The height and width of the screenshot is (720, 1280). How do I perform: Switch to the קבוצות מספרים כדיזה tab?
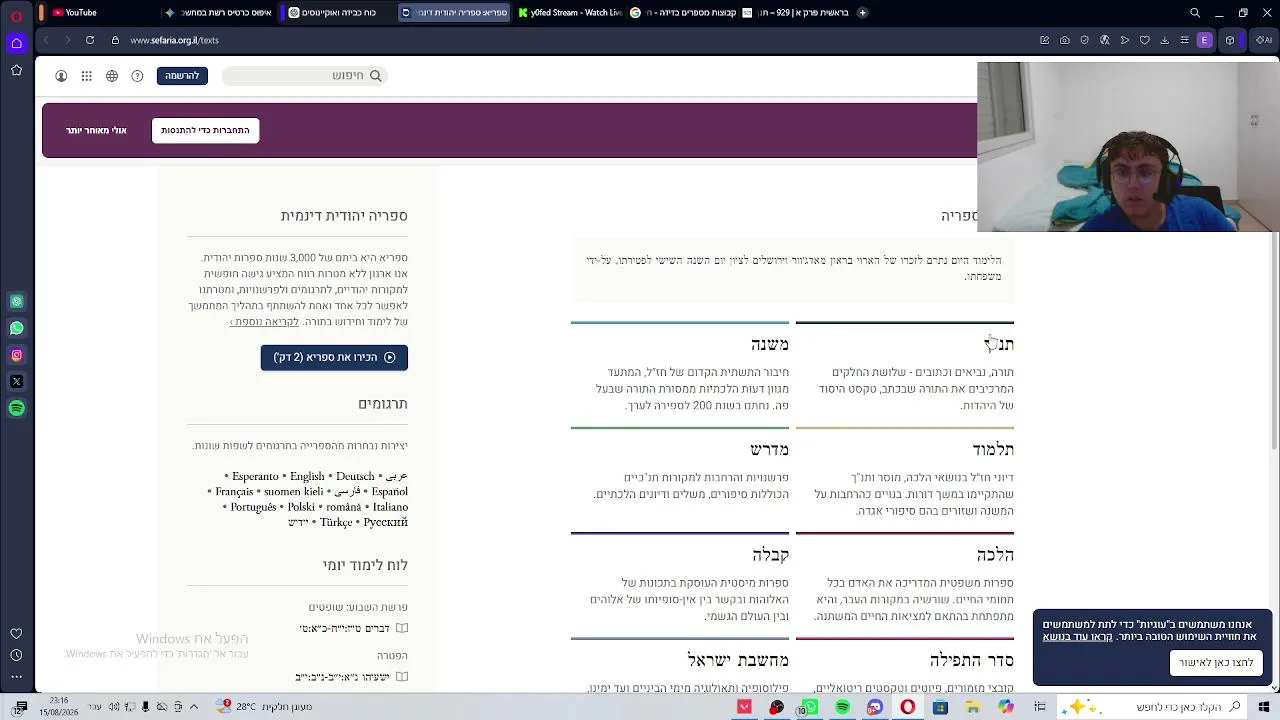point(683,13)
